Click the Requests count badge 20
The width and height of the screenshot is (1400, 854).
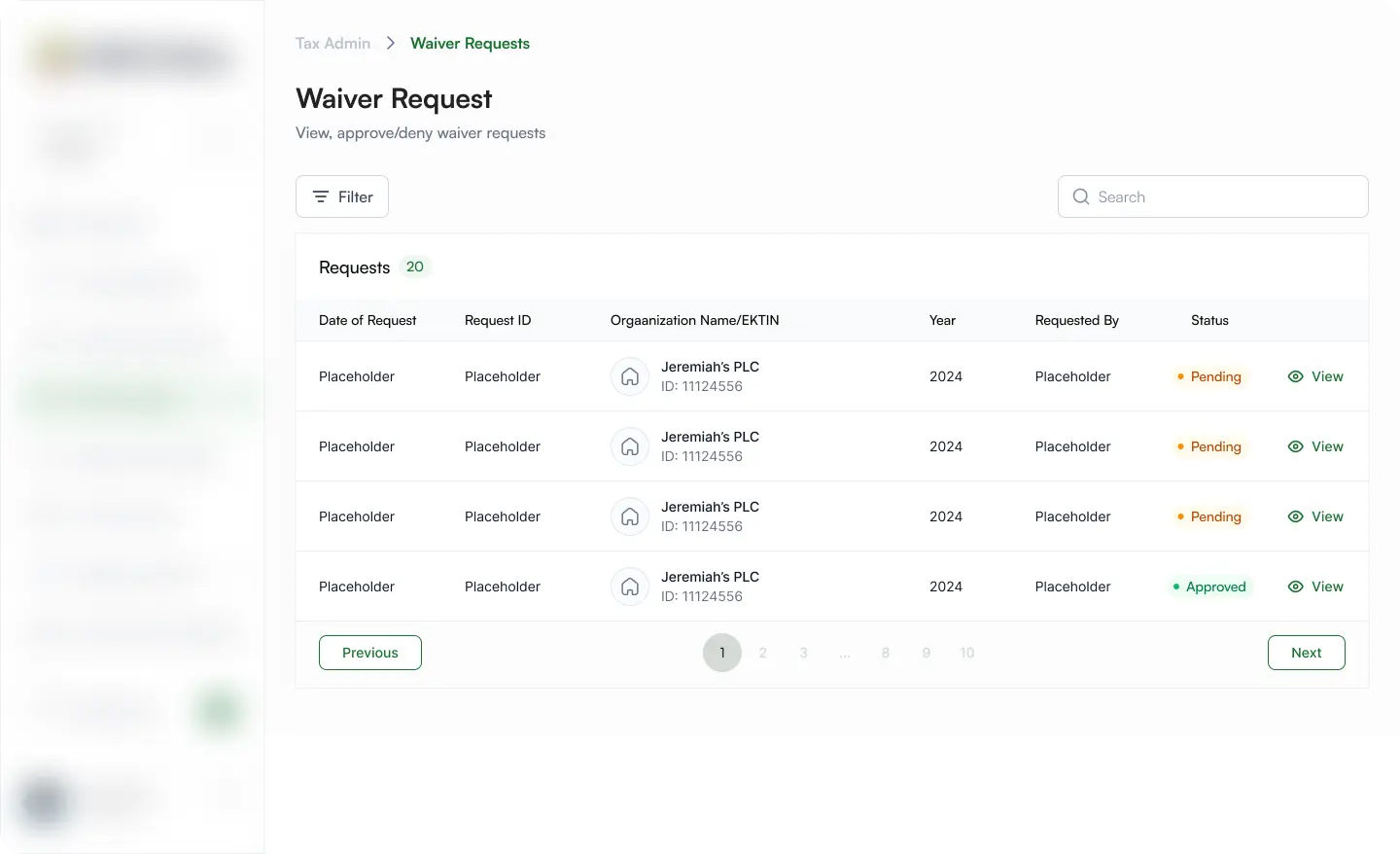click(x=415, y=267)
